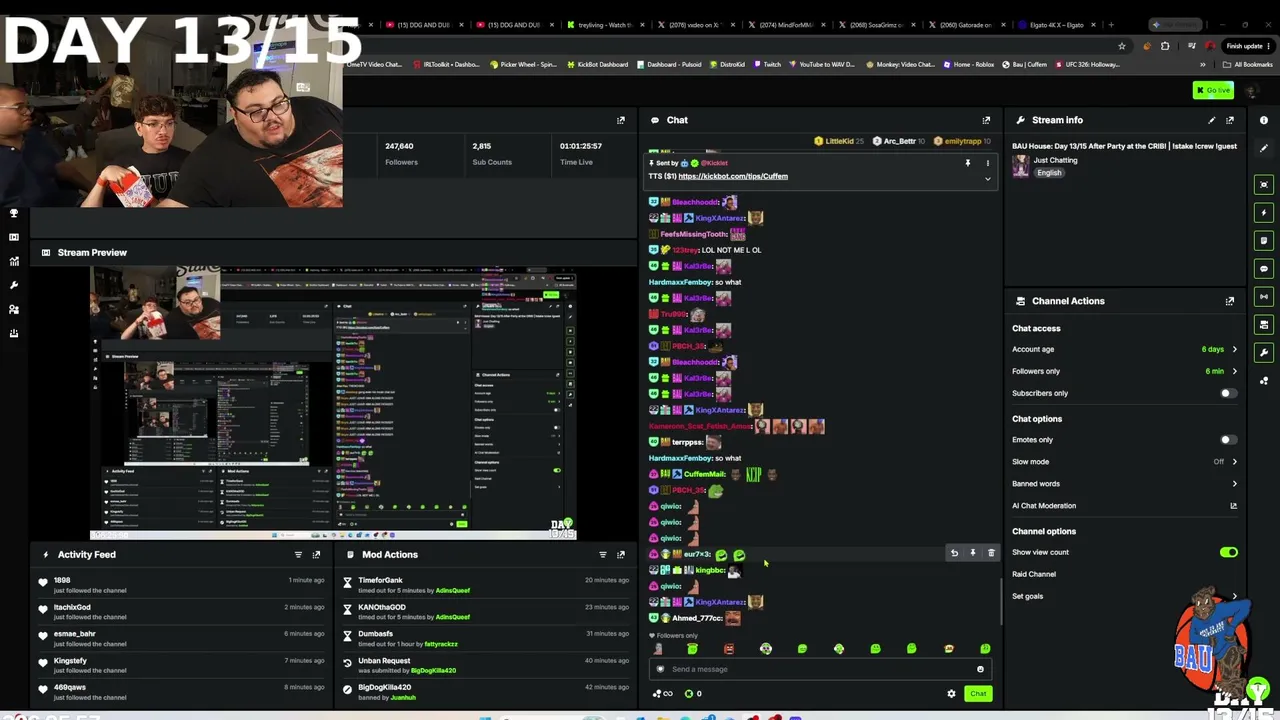
Task: Click the wrench icon in right sidebar
Action: pos(1264,353)
